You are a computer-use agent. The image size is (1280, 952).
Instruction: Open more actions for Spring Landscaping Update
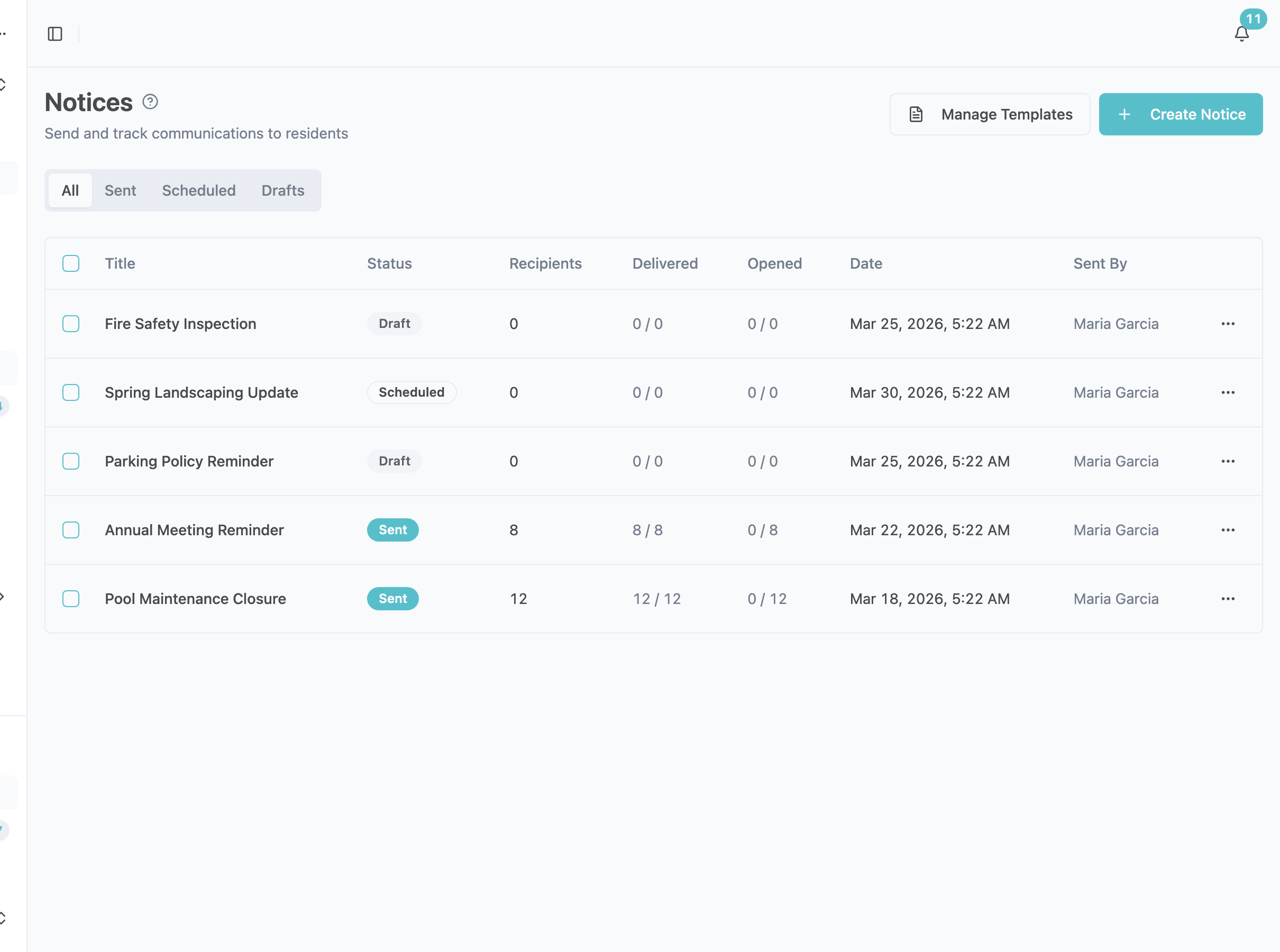[x=1228, y=392]
